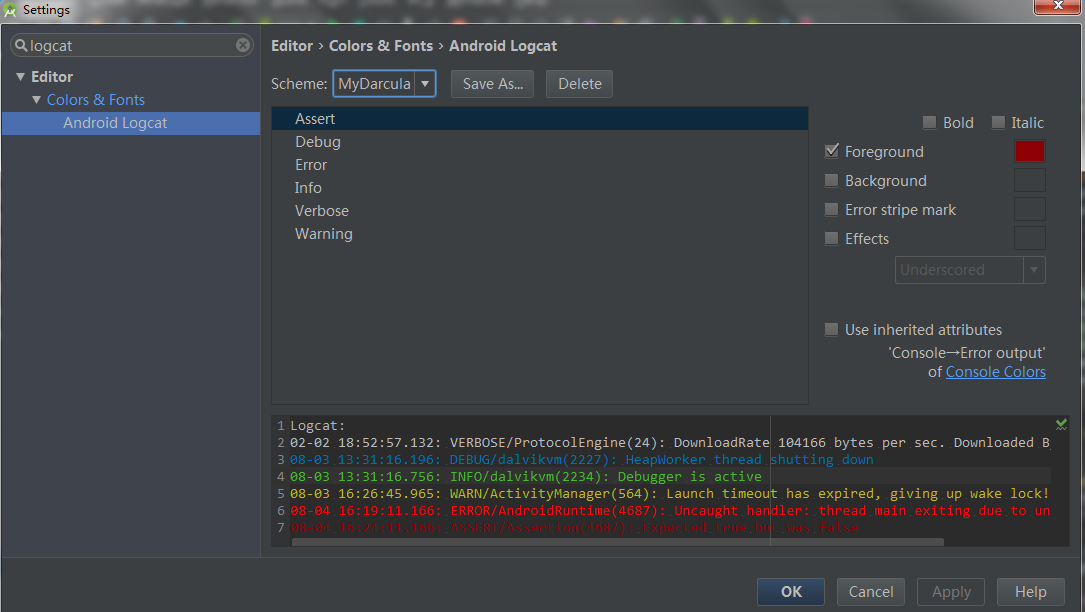1085x612 pixels.
Task: Click the Cancel button
Action: 870,592
